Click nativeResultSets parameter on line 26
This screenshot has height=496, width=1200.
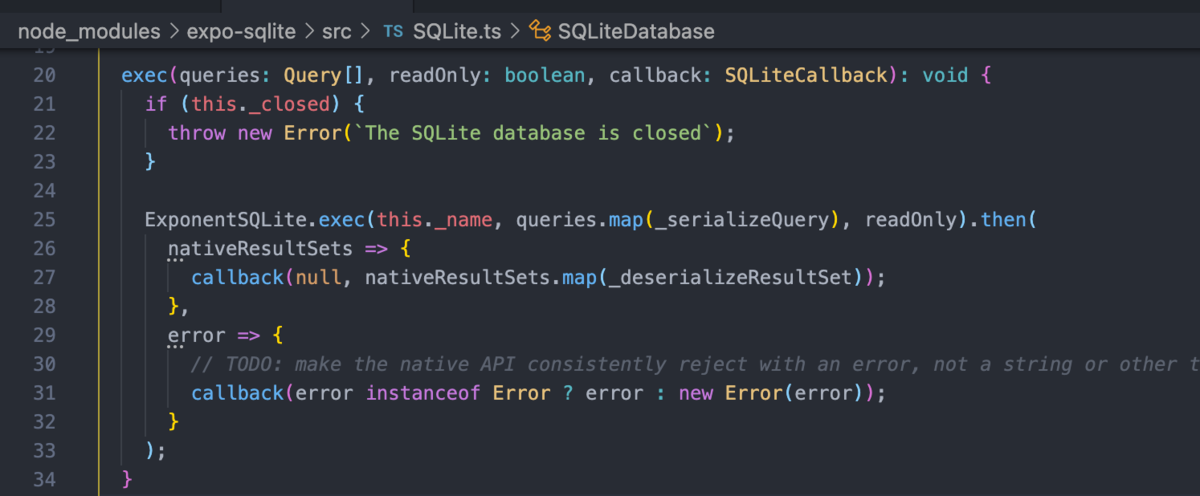click(261, 249)
